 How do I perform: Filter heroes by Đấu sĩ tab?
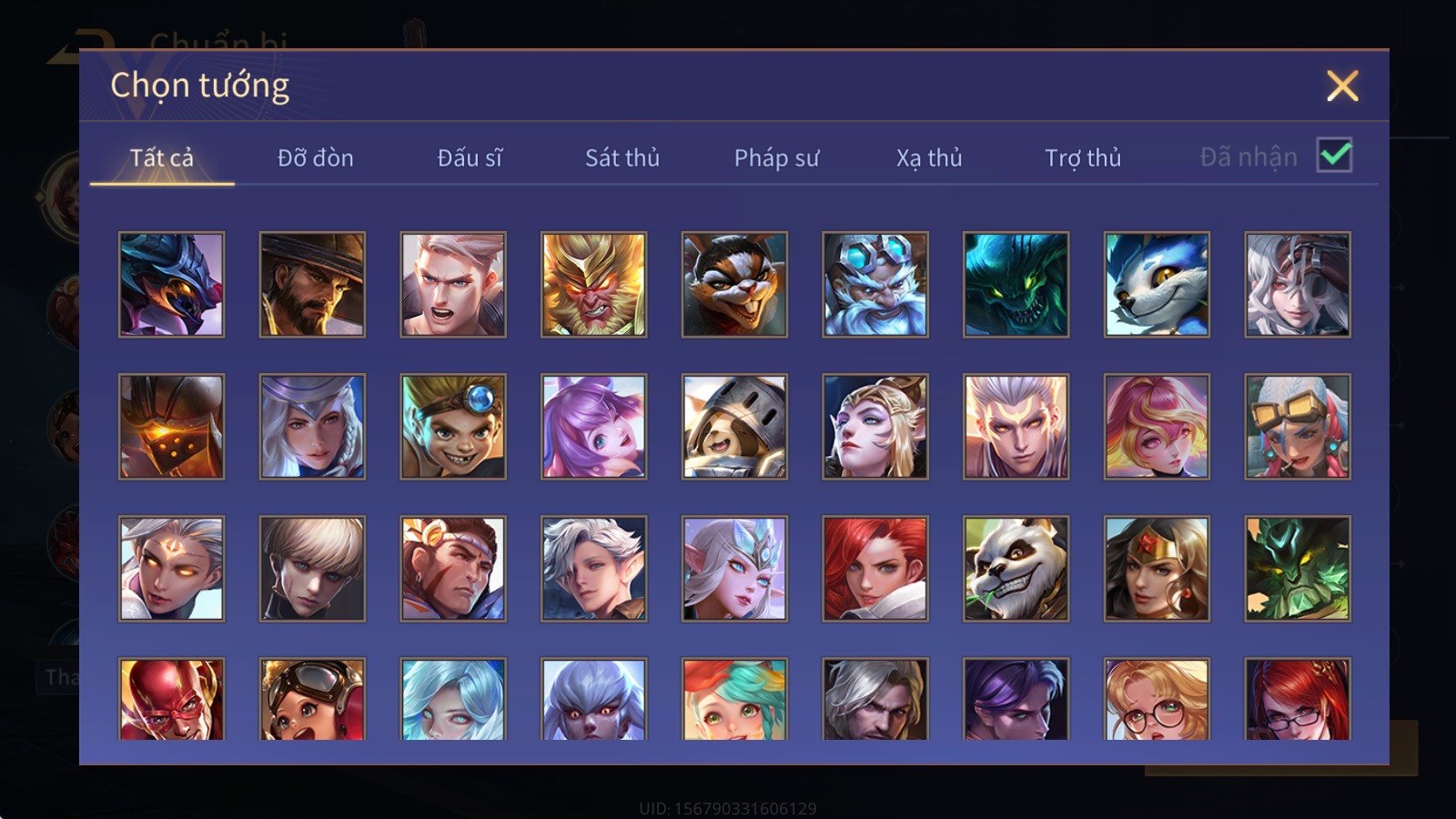point(470,158)
